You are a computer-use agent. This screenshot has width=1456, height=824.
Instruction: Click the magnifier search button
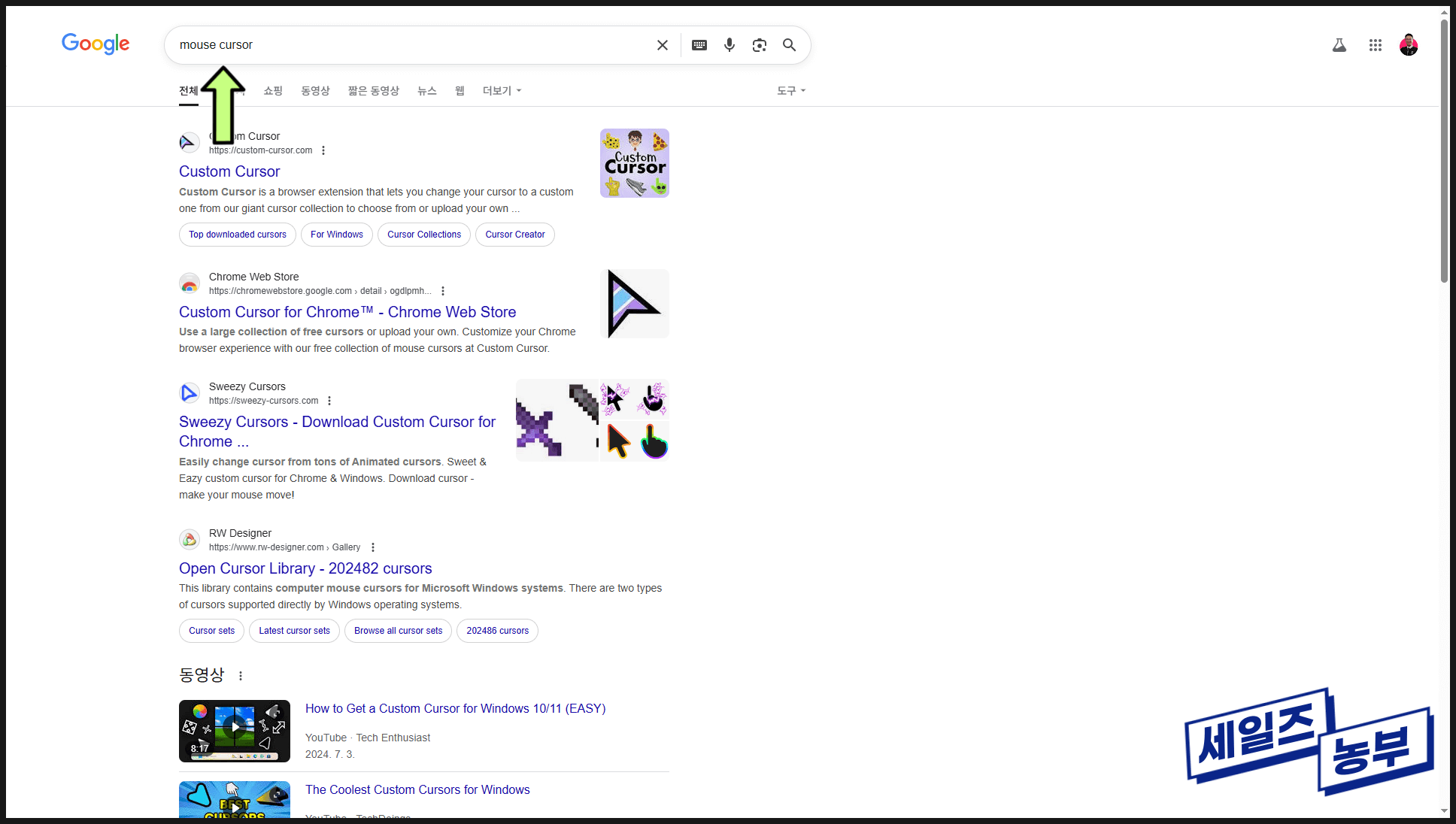(789, 45)
